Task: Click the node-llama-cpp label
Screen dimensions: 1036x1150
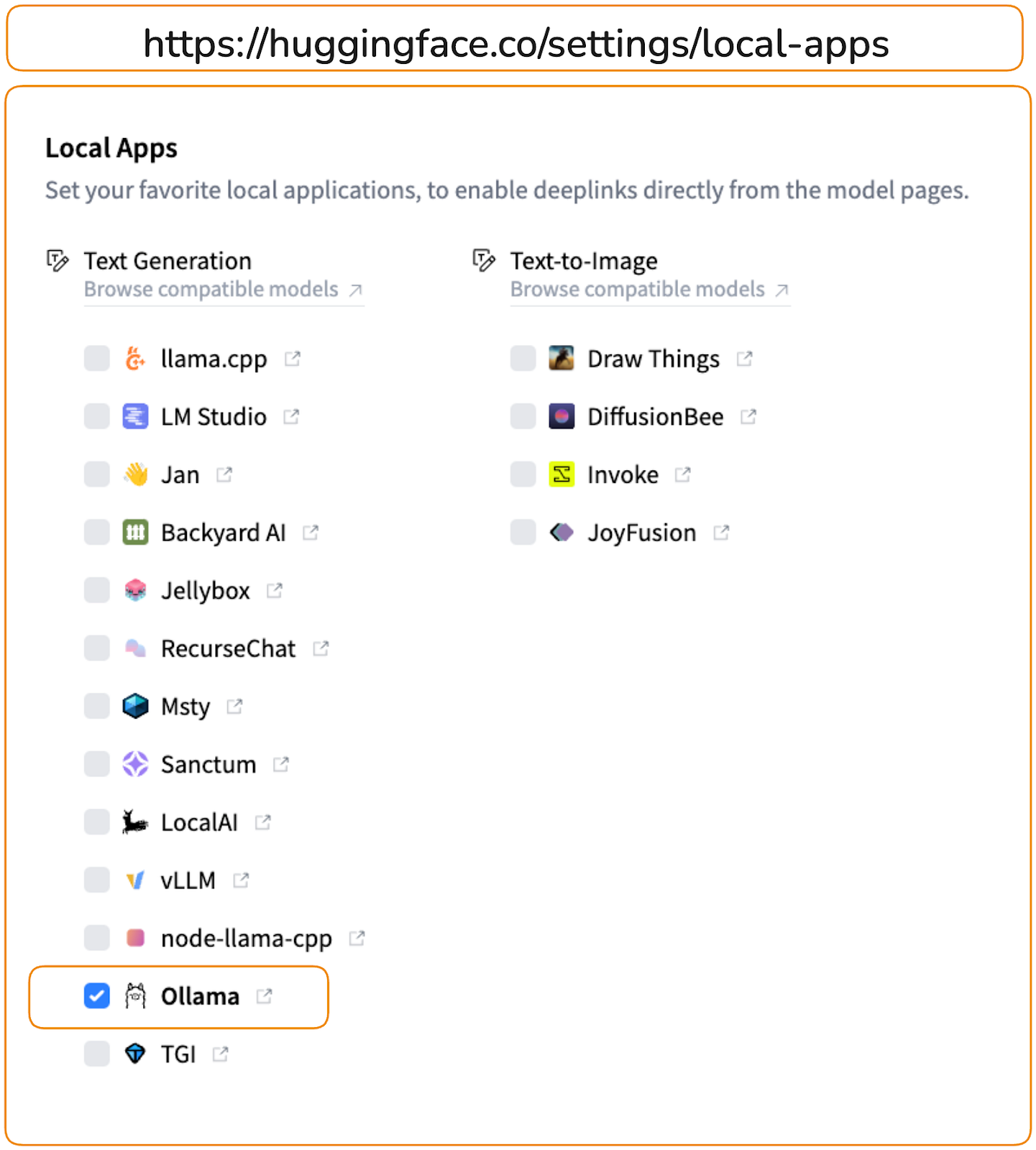Action: pos(246,938)
